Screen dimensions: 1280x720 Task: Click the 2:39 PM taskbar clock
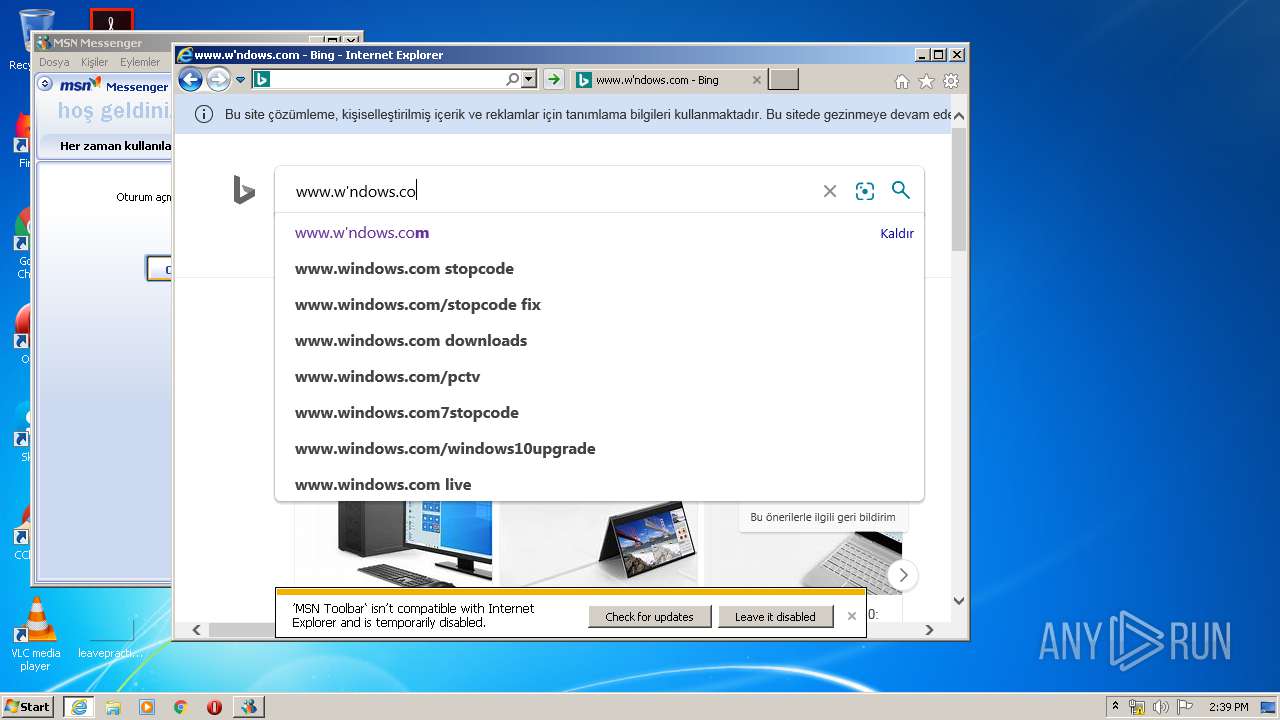(1229, 707)
